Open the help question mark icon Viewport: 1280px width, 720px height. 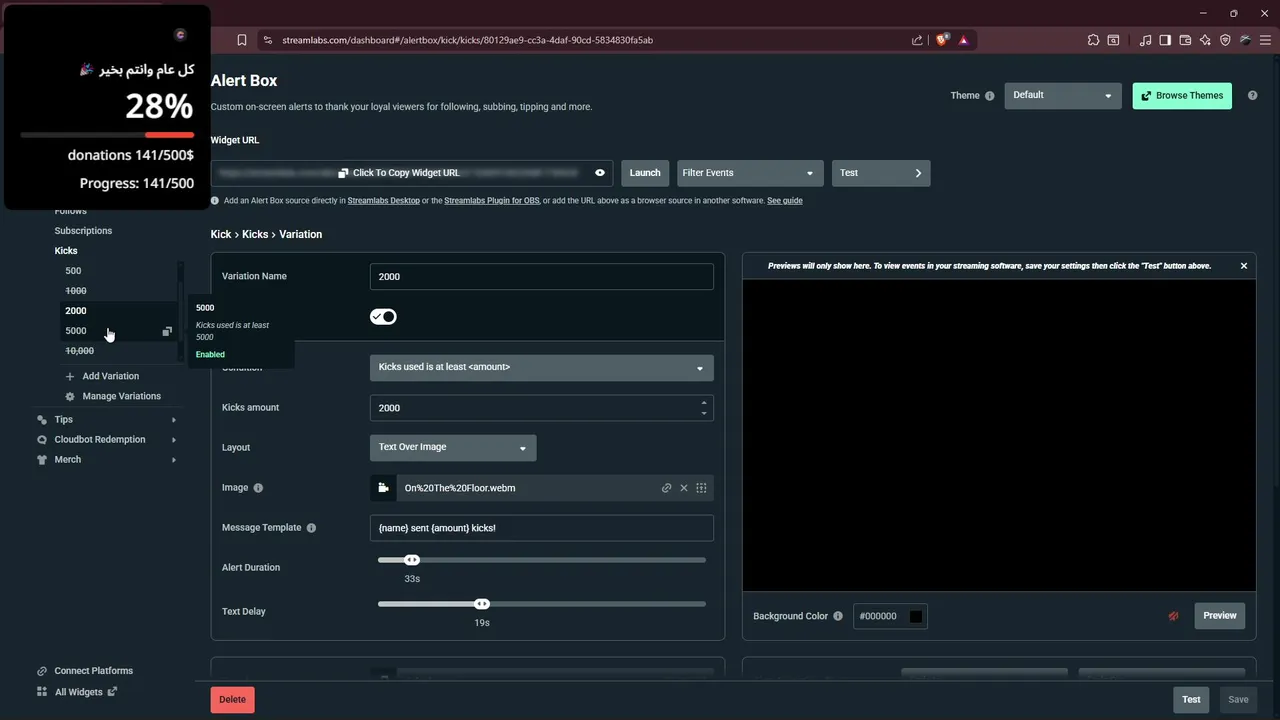coord(1252,96)
